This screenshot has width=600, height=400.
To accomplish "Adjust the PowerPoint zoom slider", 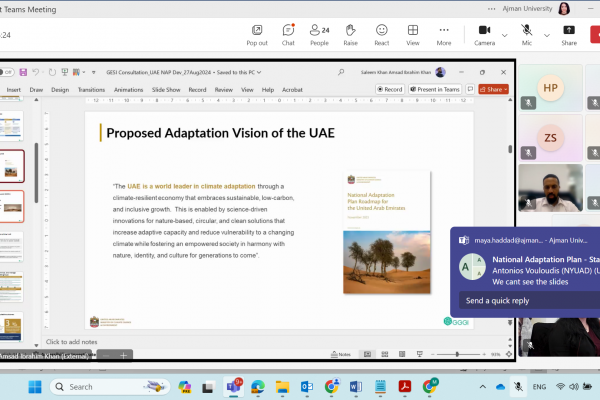I will click(x=457, y=354).
